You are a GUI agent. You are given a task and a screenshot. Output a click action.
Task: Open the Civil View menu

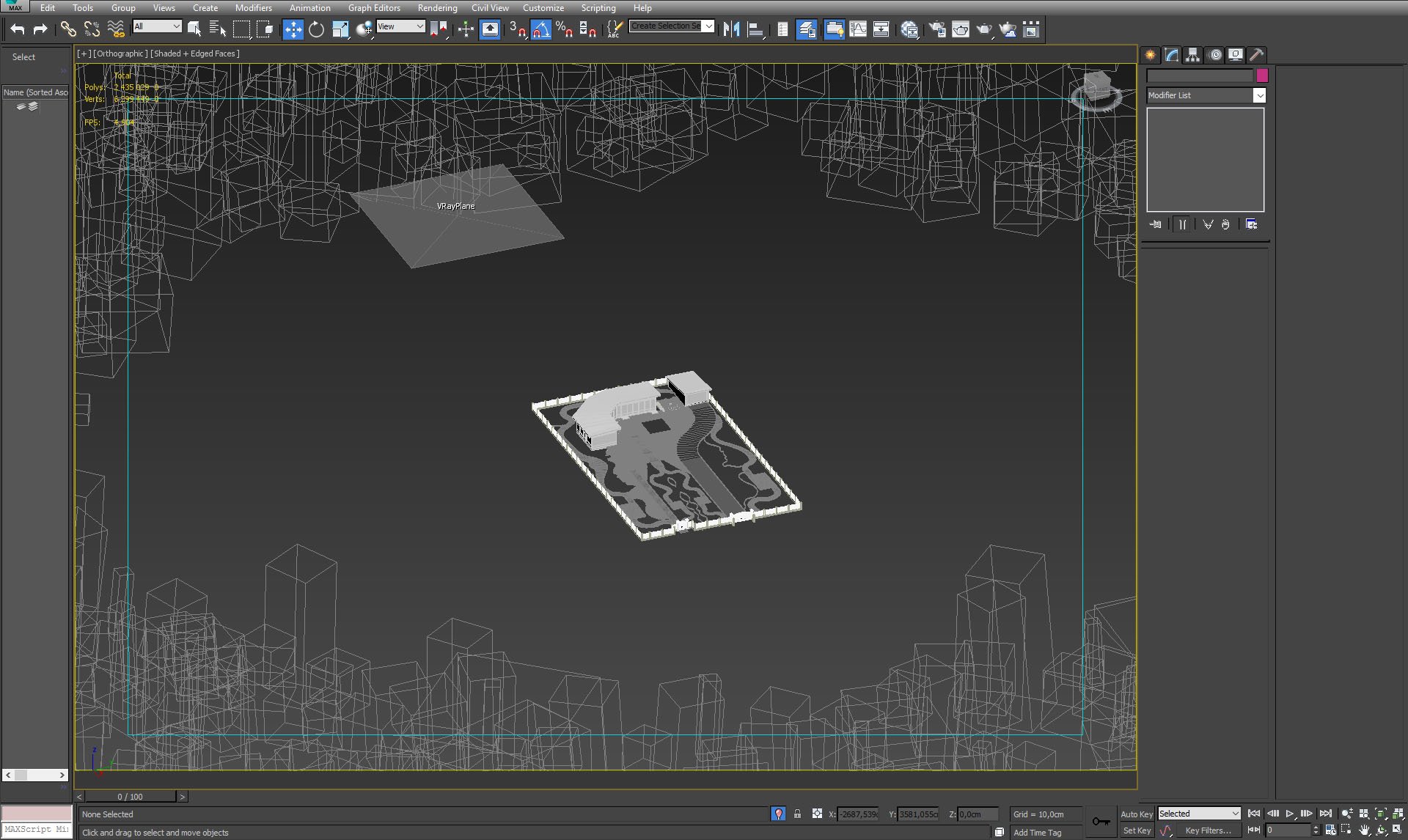click(x=490, y=7)
